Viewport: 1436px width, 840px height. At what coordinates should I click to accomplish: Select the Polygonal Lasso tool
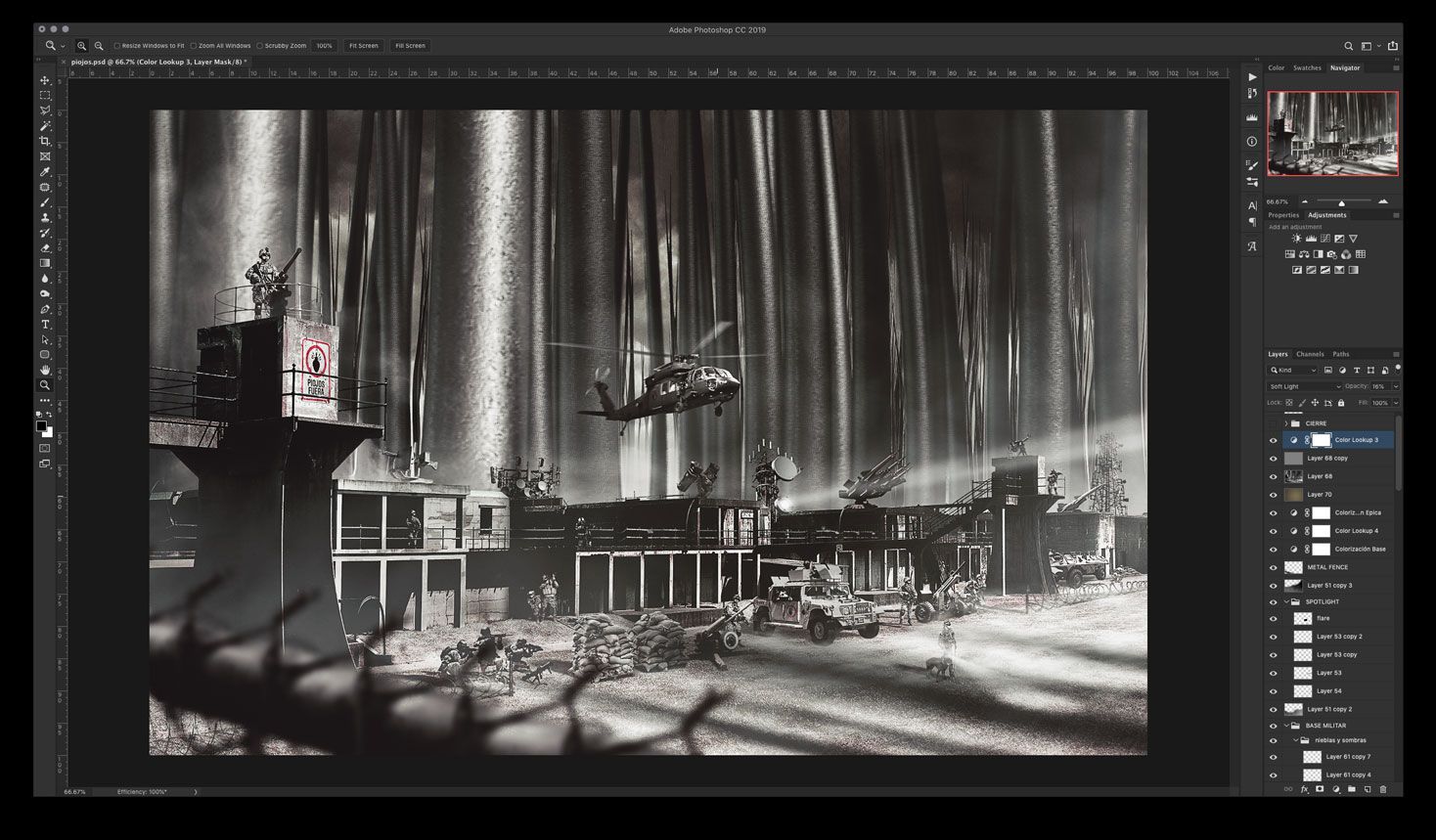point(45,111)
